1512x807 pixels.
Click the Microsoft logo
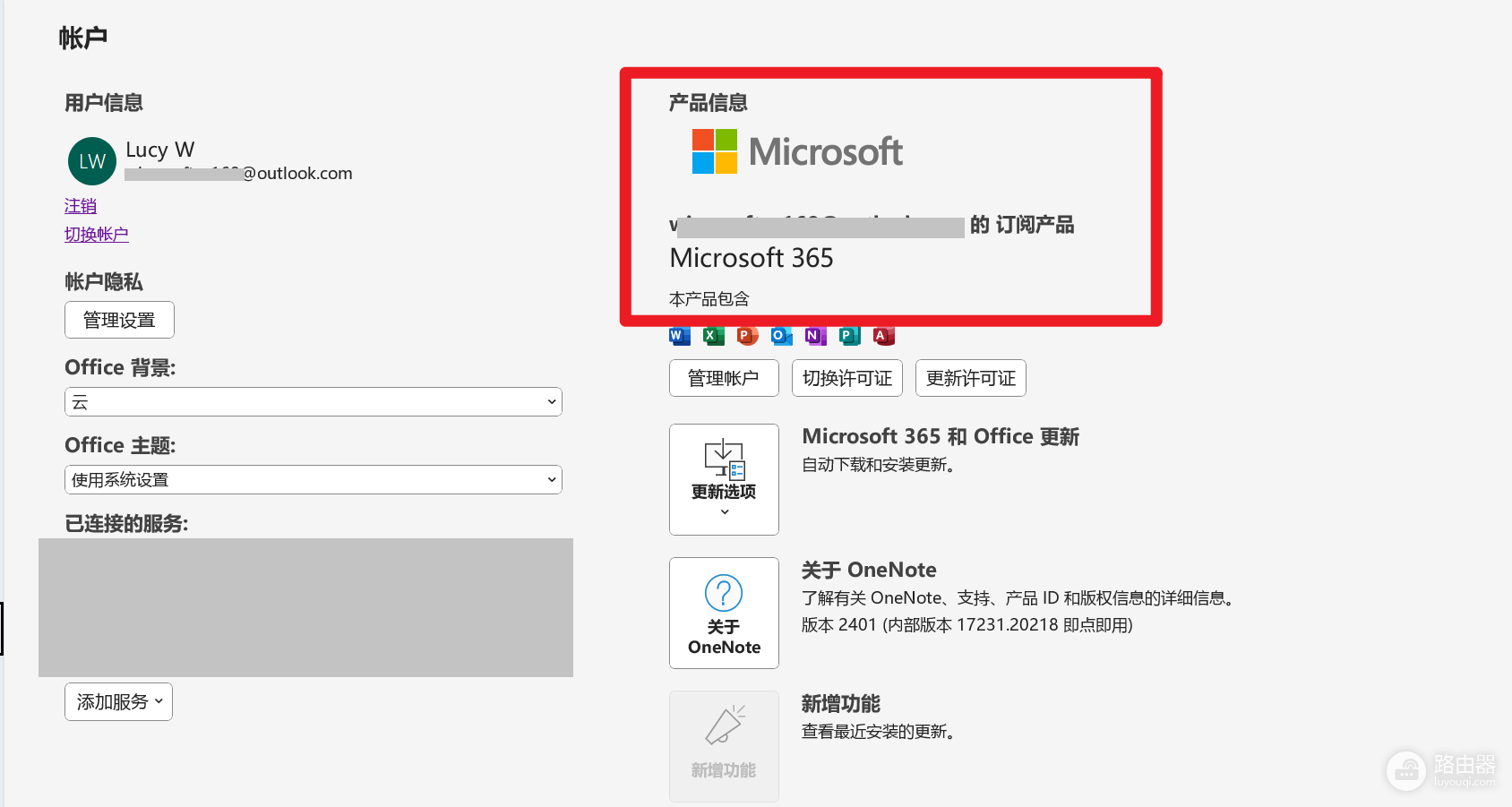click(x=797, y=151)
